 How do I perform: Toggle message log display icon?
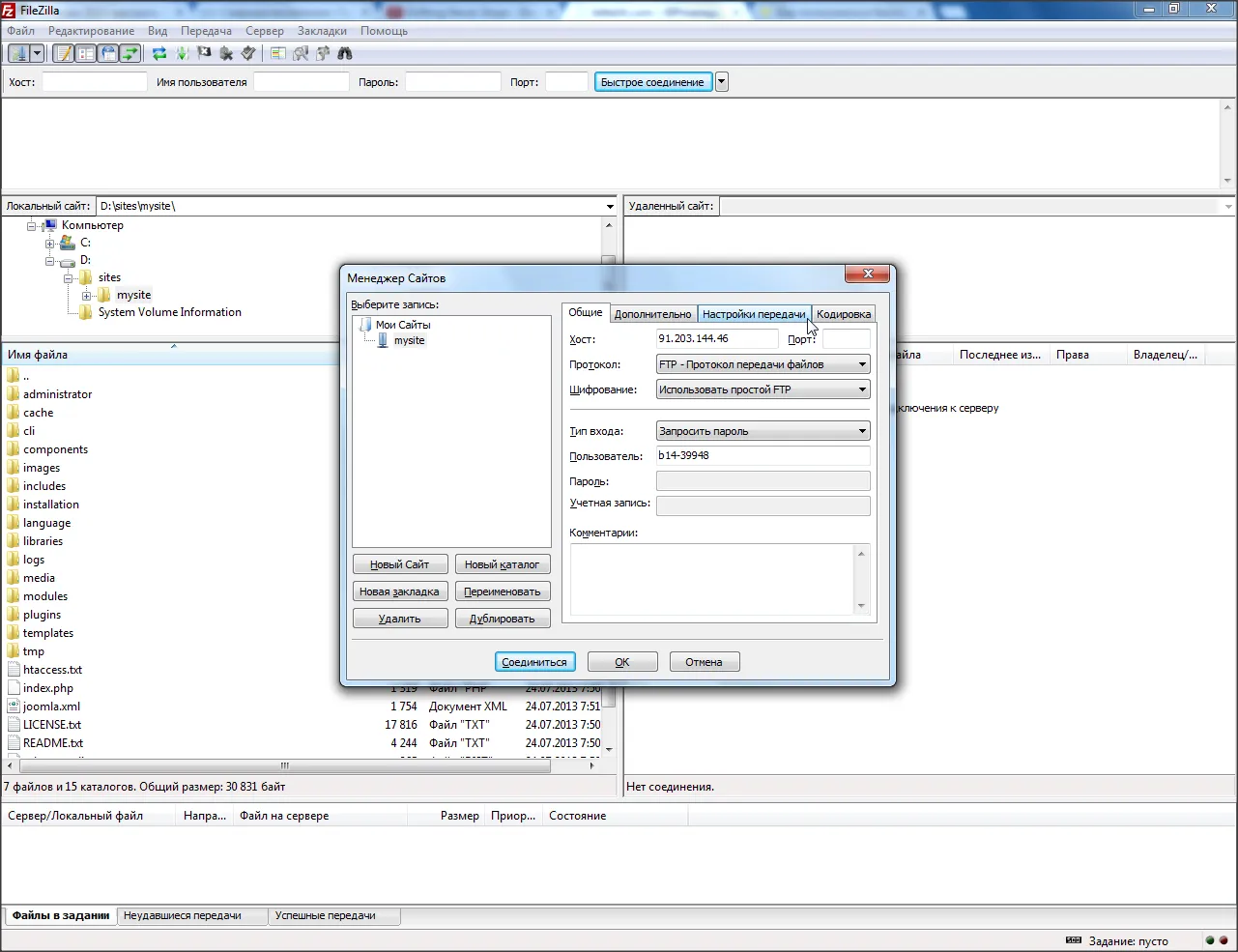[63, 53]
